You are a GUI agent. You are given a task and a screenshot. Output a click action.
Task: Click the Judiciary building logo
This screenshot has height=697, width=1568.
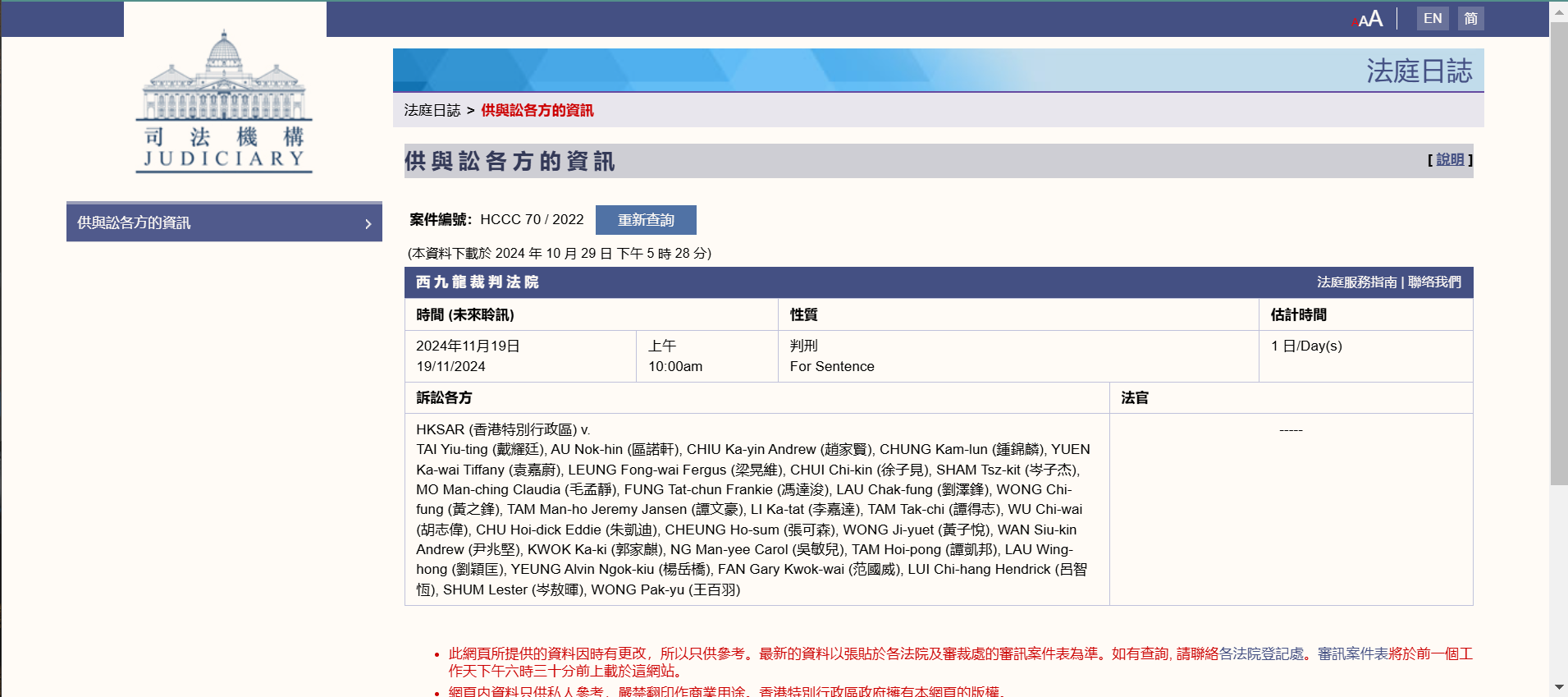(224, 102)
